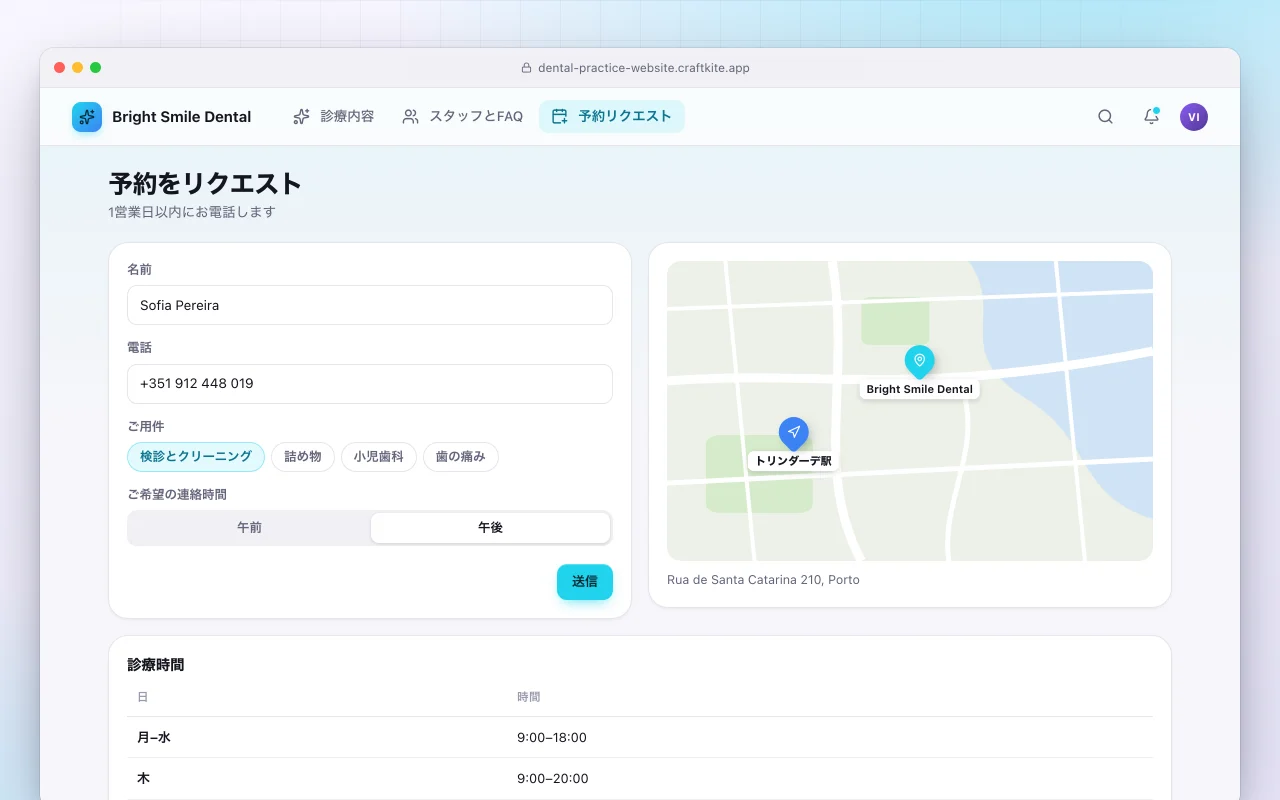Screen dimensions: 1280x800
Task: Click the 名前 input field
Action: point(370,305)
